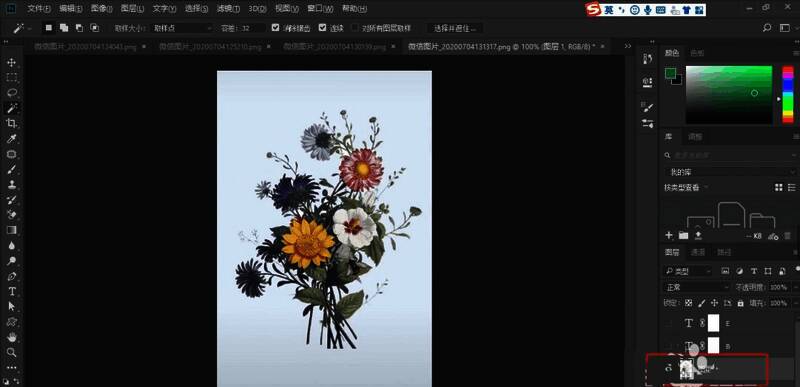This screenshot has width=800, height=387.
Task: Open the workspace switcher icon
Action: click(785, 28)
